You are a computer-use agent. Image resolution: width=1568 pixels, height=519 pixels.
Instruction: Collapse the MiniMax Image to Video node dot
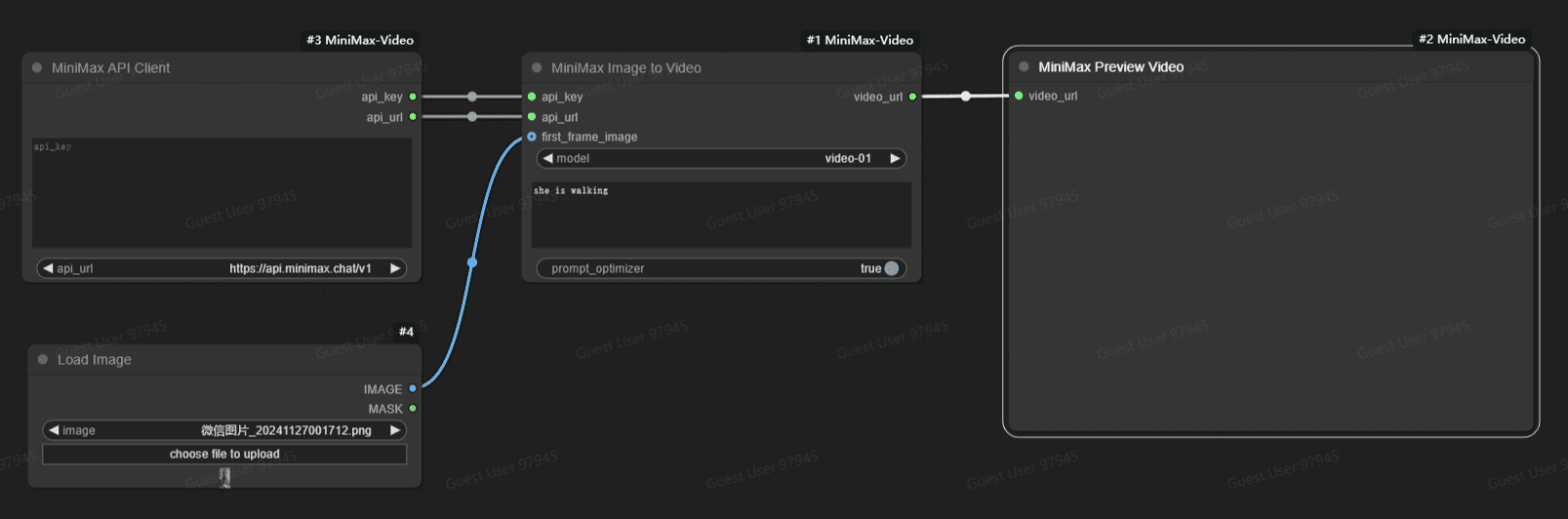[537, 67]
